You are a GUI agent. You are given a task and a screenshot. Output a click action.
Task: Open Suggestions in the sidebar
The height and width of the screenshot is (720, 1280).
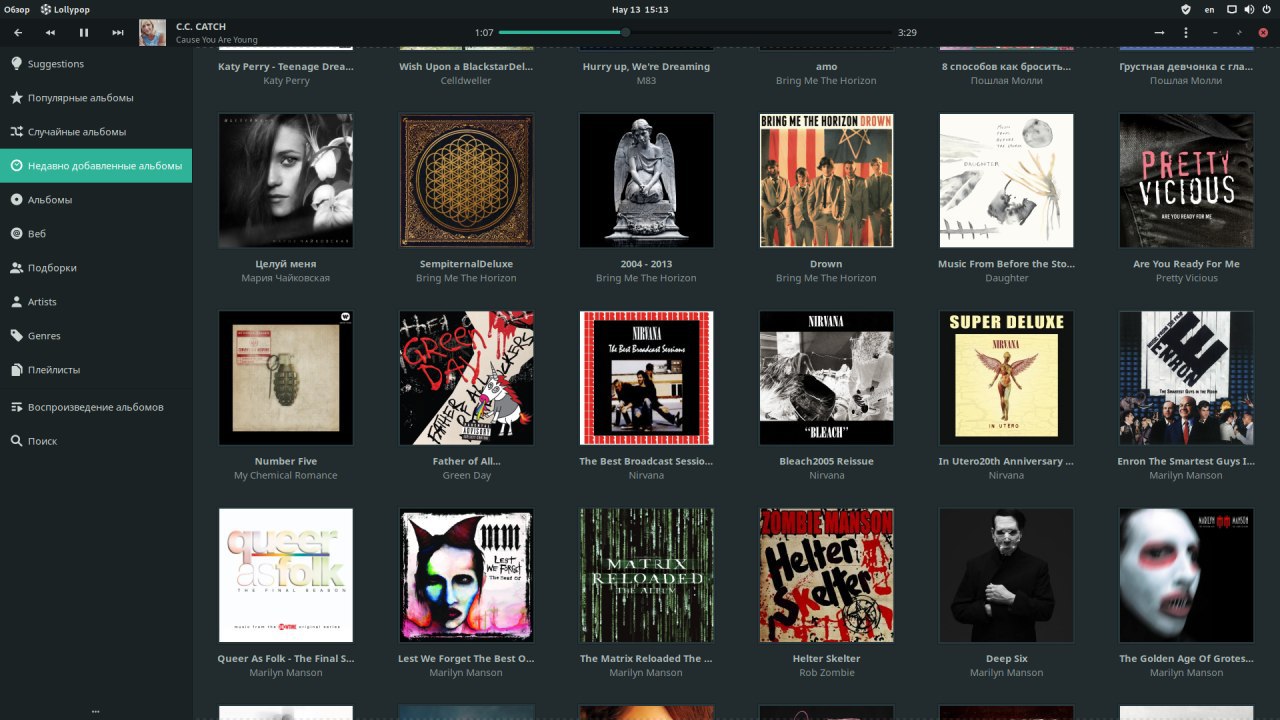pyautogui.click(x=55, y=64)
